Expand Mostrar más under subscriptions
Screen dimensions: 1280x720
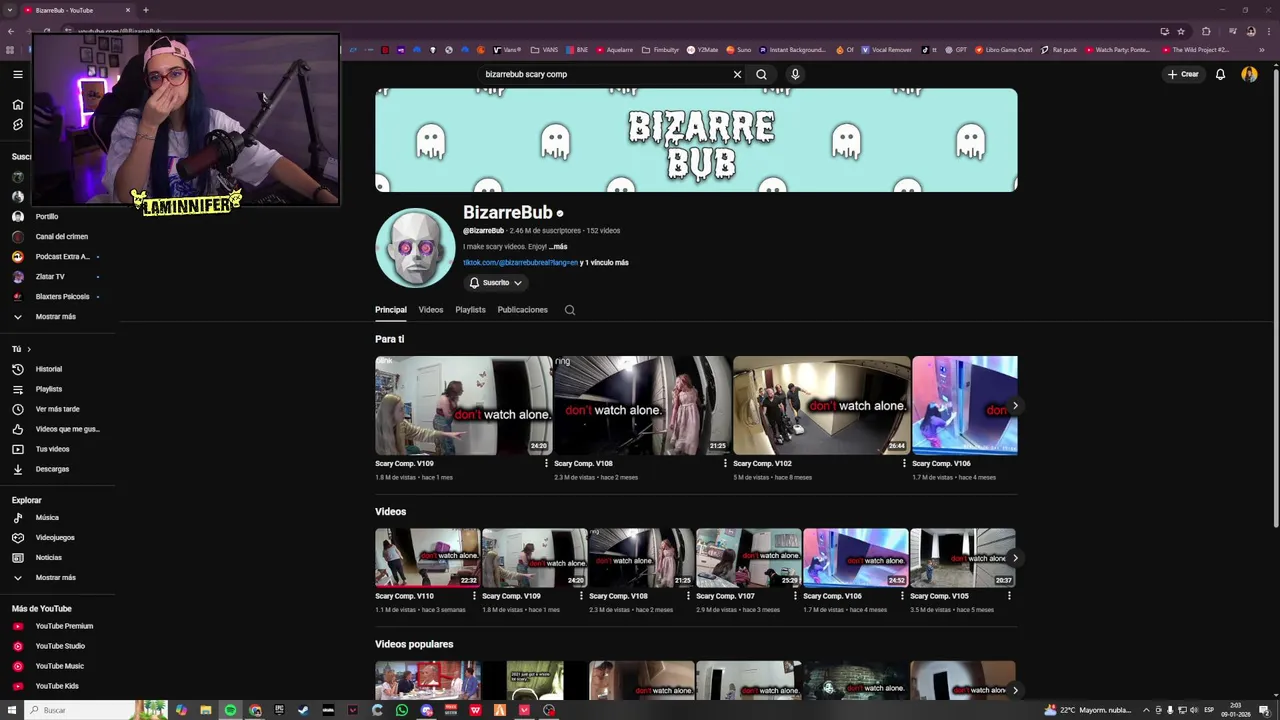tap(56, 317)
